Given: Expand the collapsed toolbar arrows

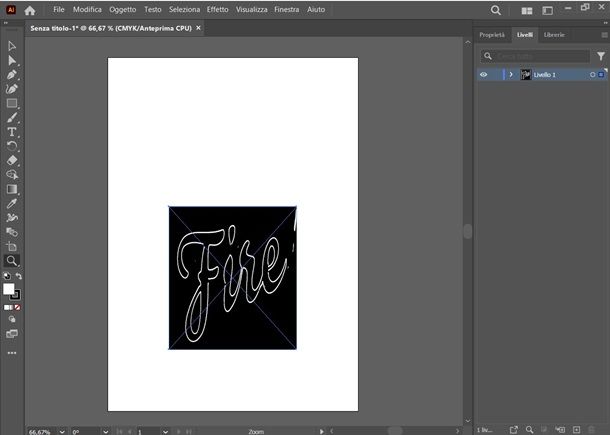Looking at the screenshot, I should click(x=5, y=23).
